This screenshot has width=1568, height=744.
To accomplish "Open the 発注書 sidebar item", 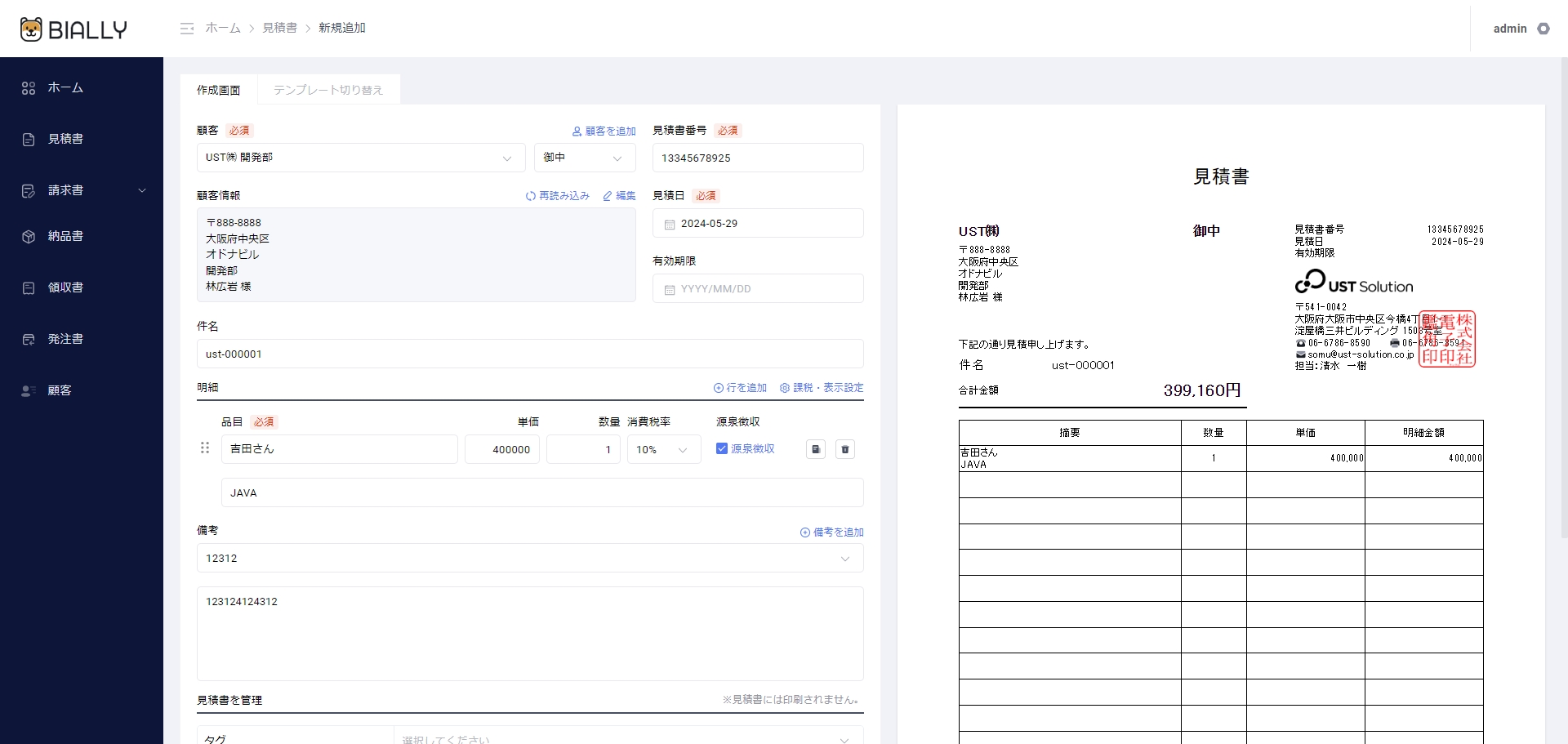I will (x=65, y=339).
